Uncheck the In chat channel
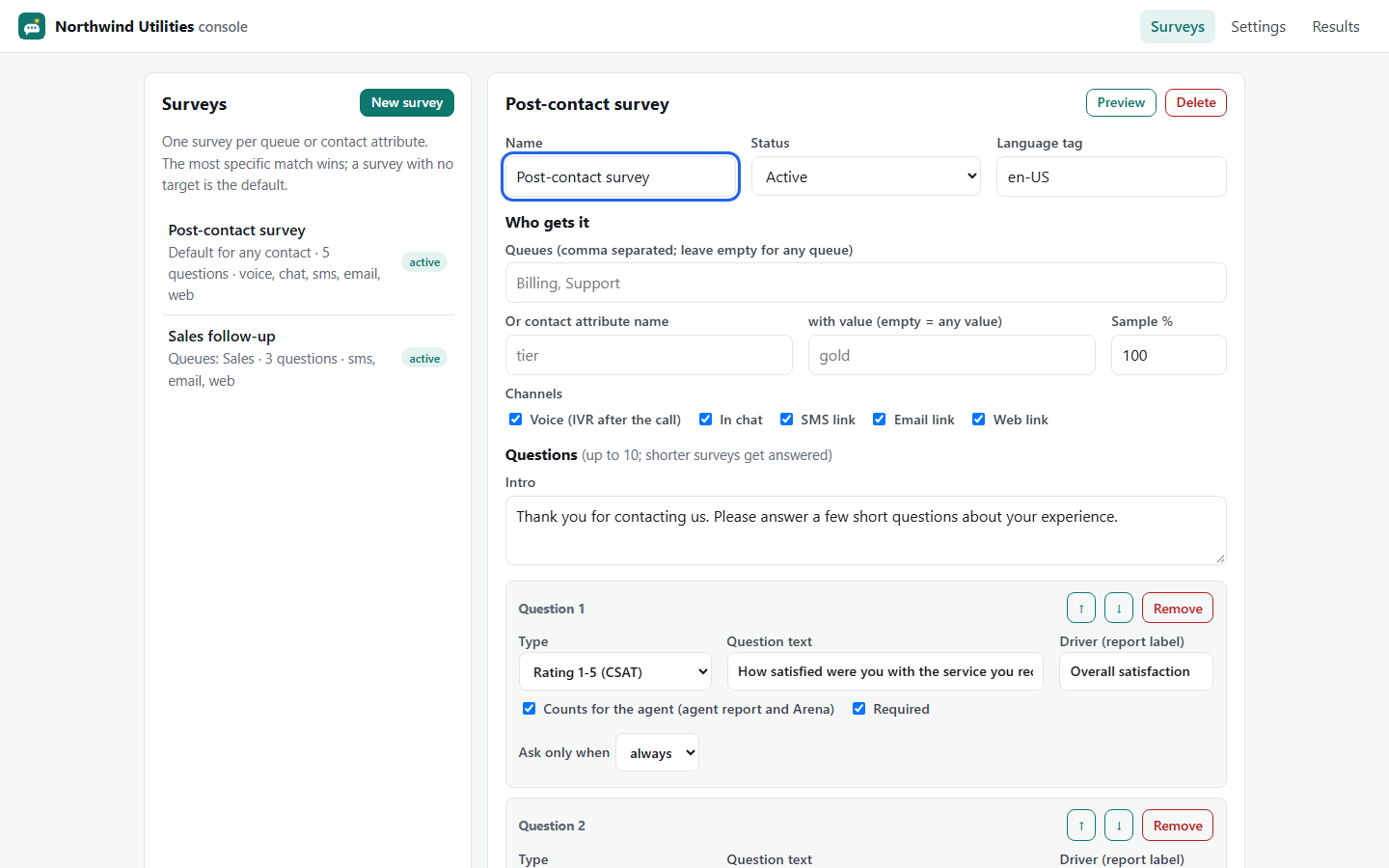 click(706, 420)
